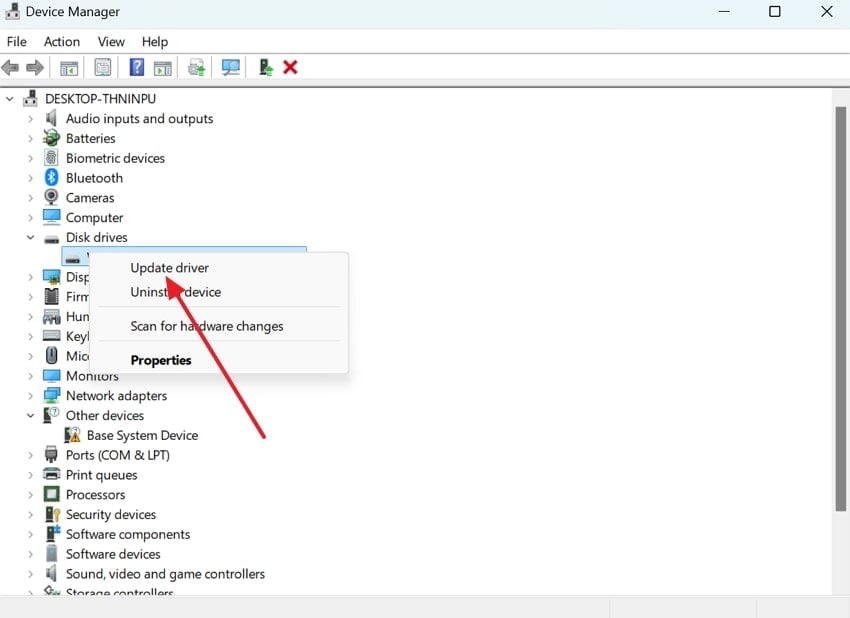Select the Base System Device label
Viewport: 850px width, 618px height.
143,435
